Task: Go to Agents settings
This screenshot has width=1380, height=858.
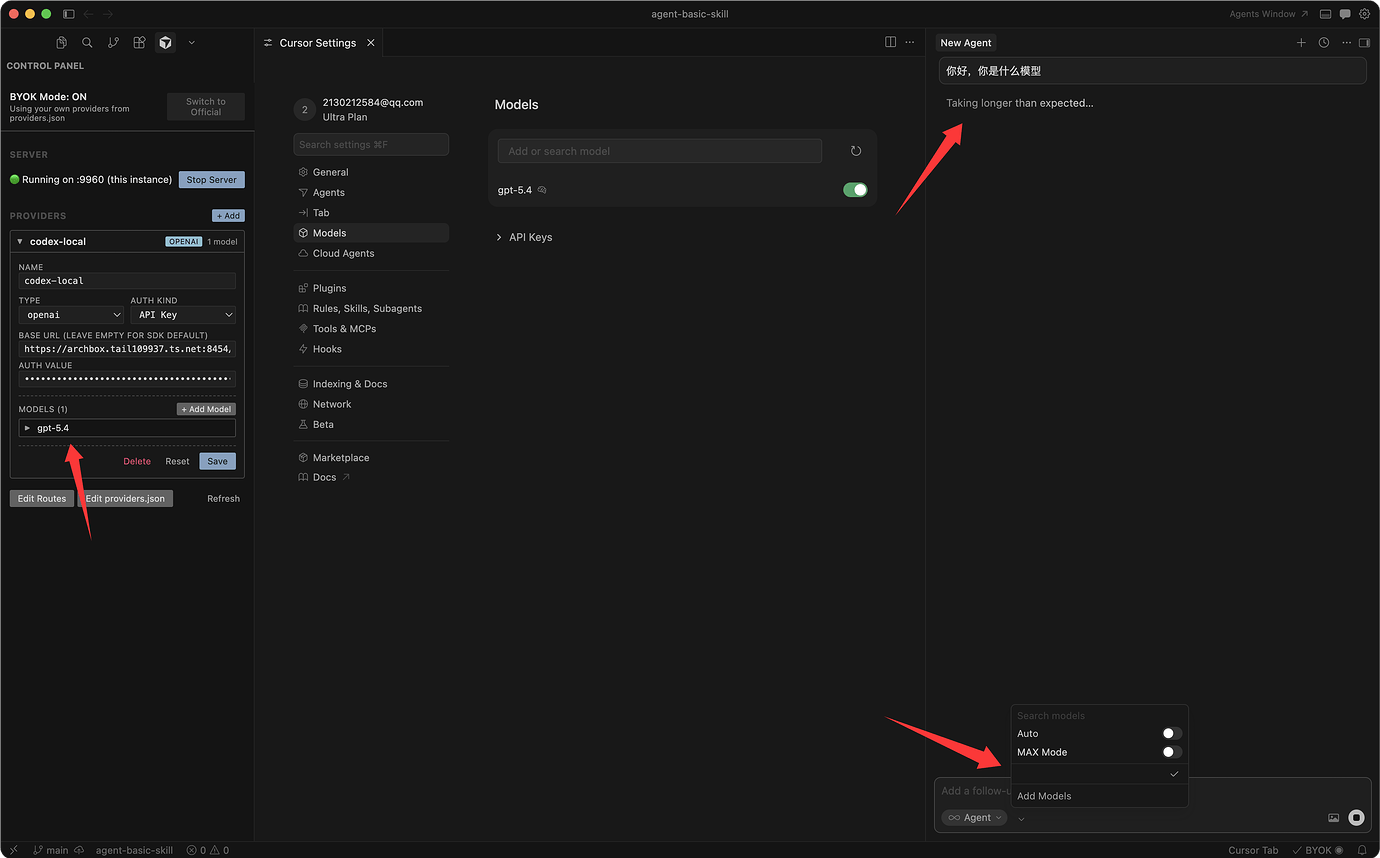Action: (x=371, y=192)
